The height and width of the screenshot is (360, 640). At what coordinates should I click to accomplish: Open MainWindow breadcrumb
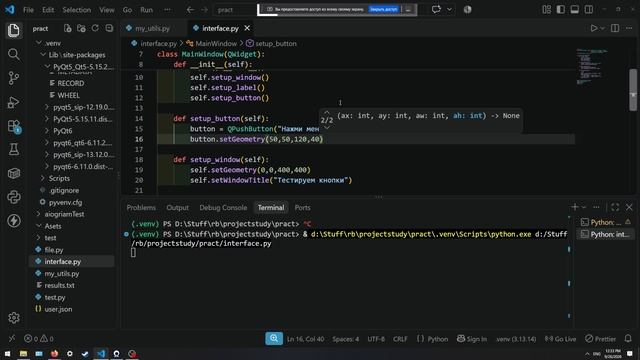click(x=216, y=43)
